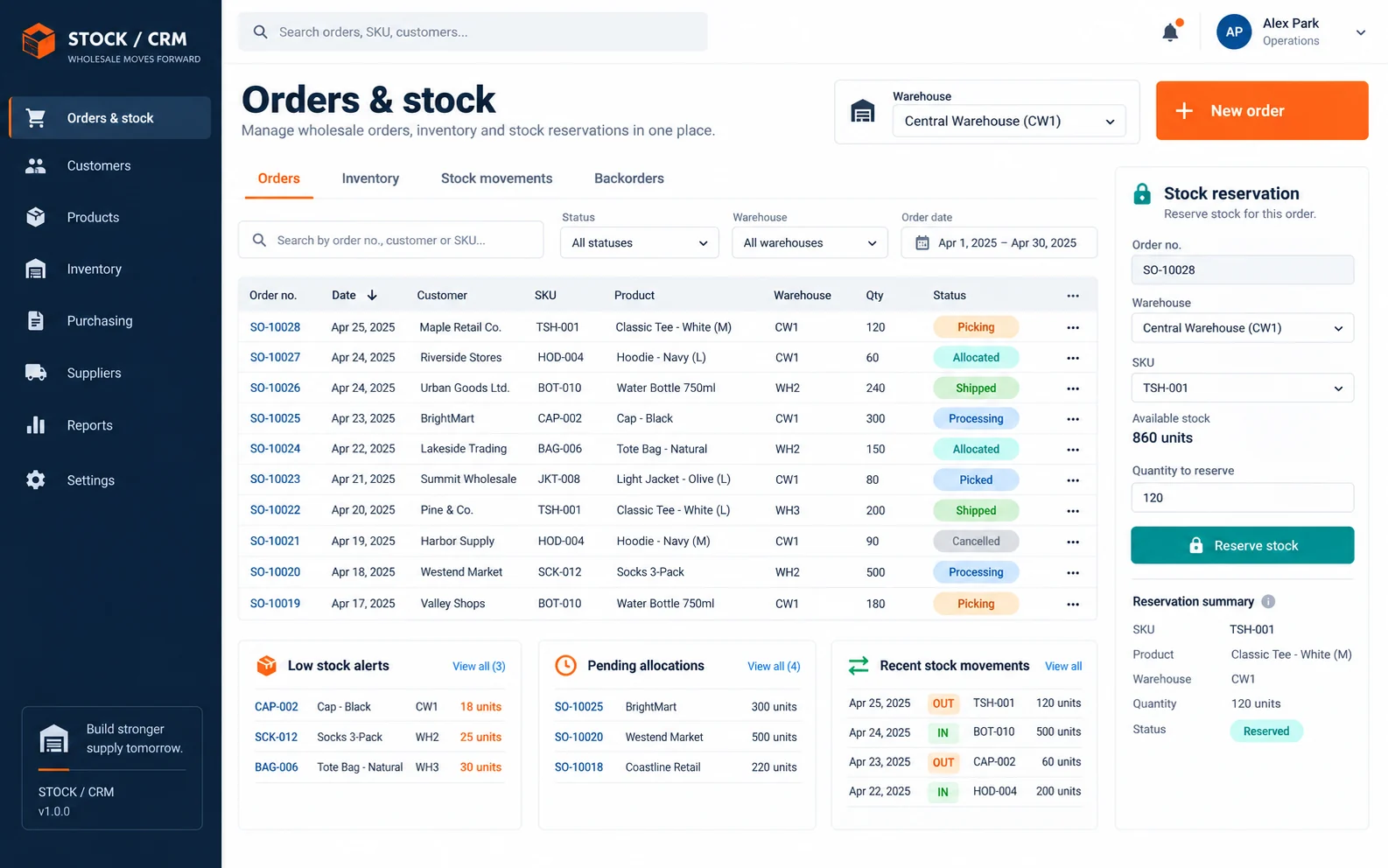Image resolution: width=1388 pixels, height=868 pixels.
Task: Open View all (4) pending allocations
Action: [774, 666]
